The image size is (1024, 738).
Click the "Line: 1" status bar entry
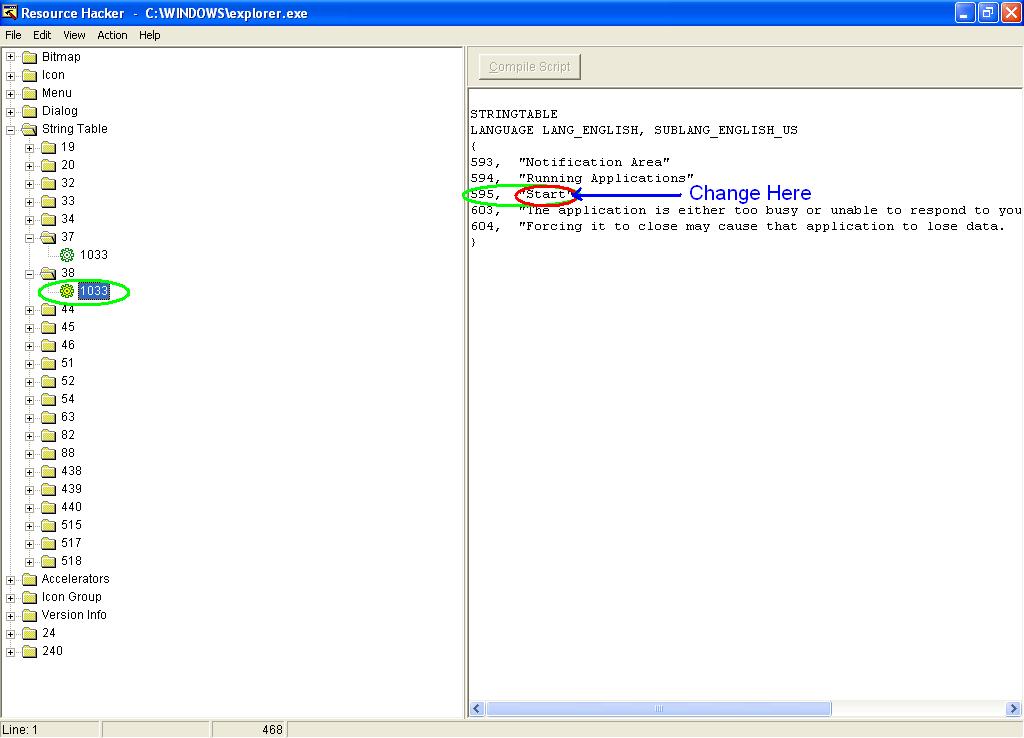[x=20, y=730]
